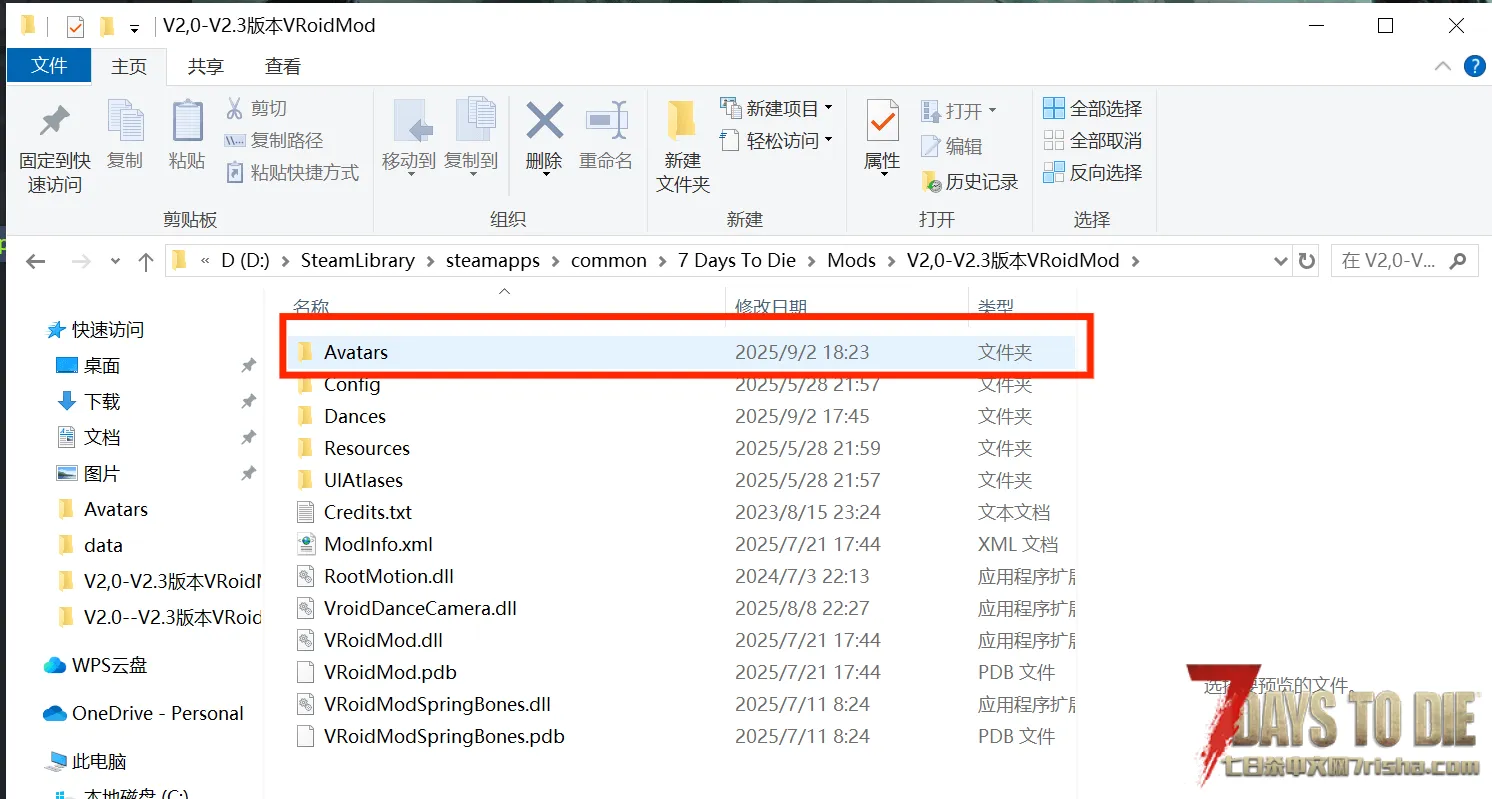Select 文档 in quick access
Screen dimensions: 1492x799
(101, 438)
